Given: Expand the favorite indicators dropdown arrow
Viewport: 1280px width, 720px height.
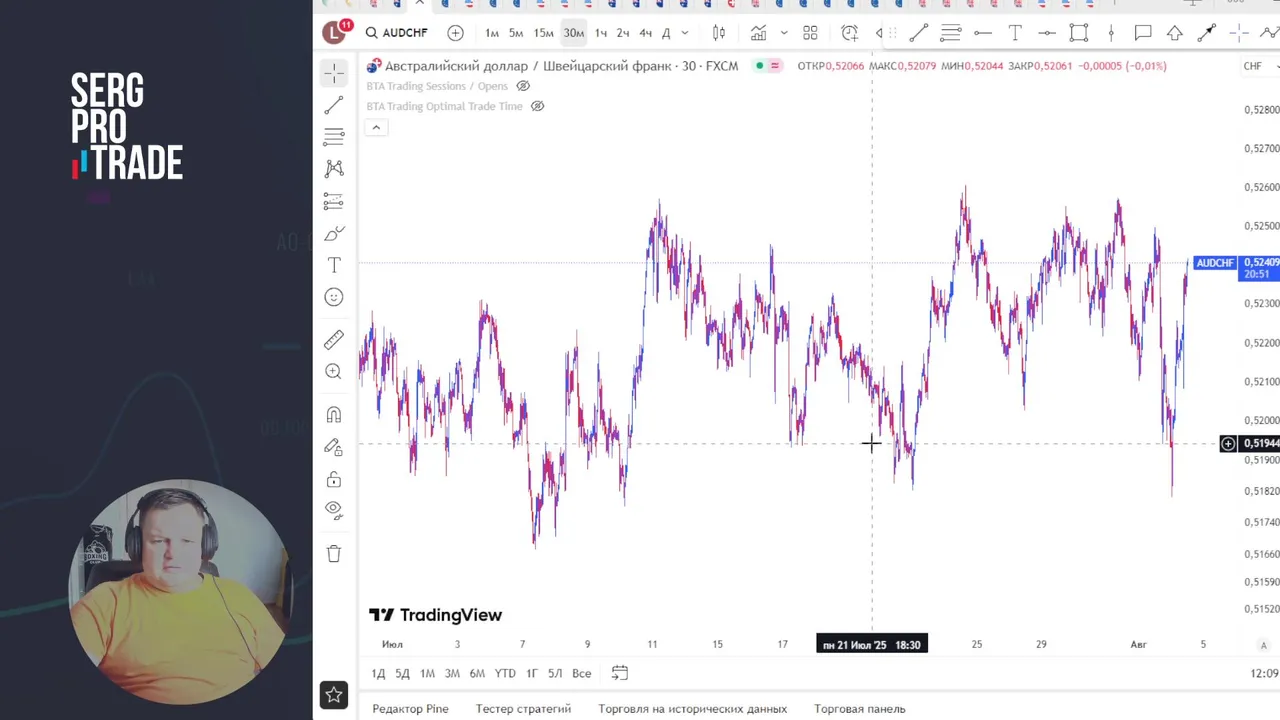Looking at the screenshot, I should point(784,33).
